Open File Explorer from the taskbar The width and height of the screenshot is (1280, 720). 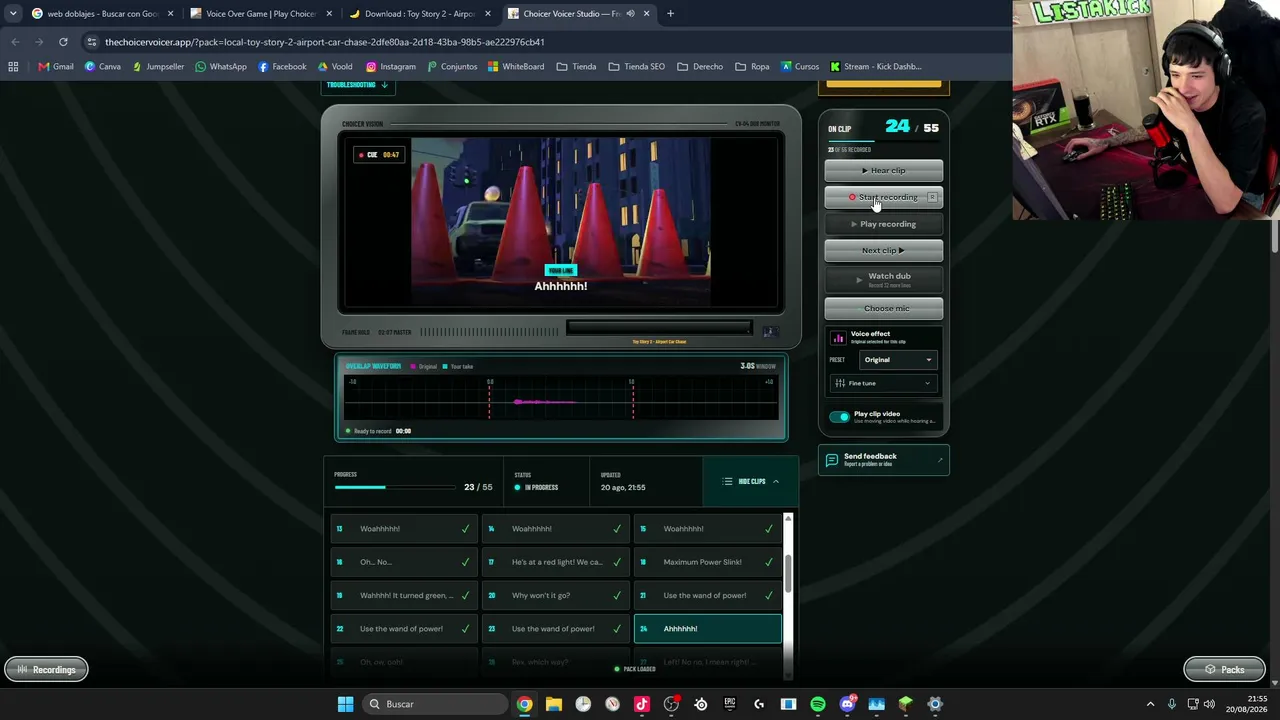(x=554, y=704)
